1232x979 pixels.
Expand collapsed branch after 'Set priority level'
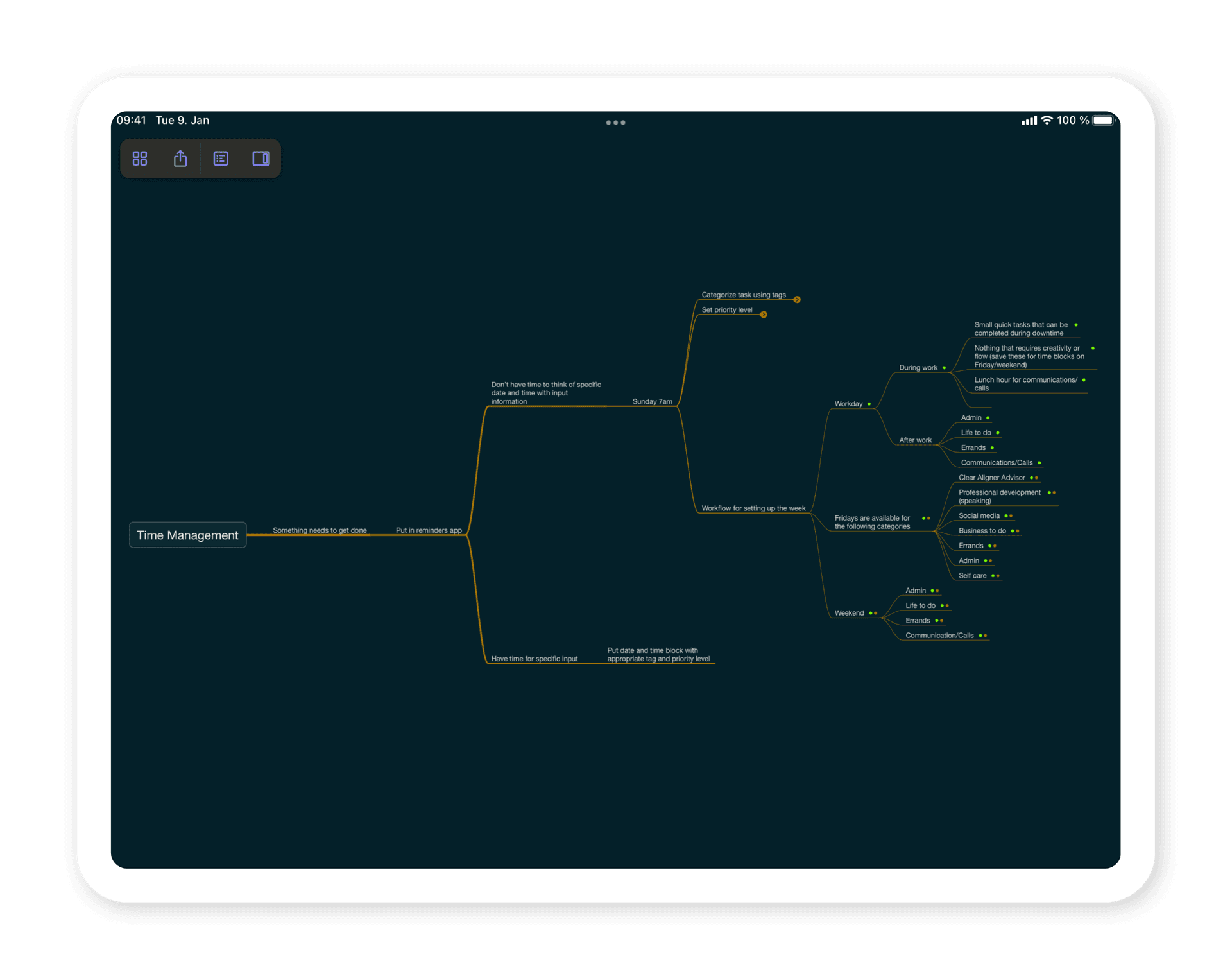tap(764, 315)
